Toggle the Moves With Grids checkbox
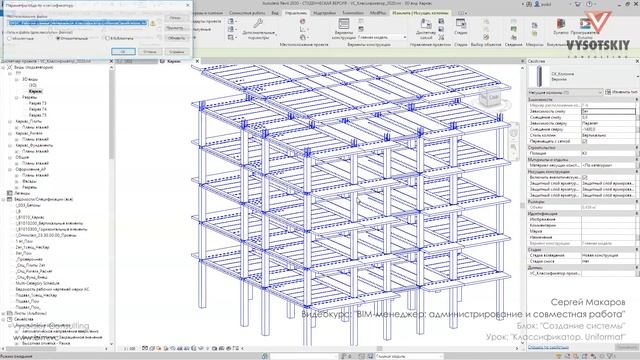Screen dimensions: 640x360 tap(584, 141)
